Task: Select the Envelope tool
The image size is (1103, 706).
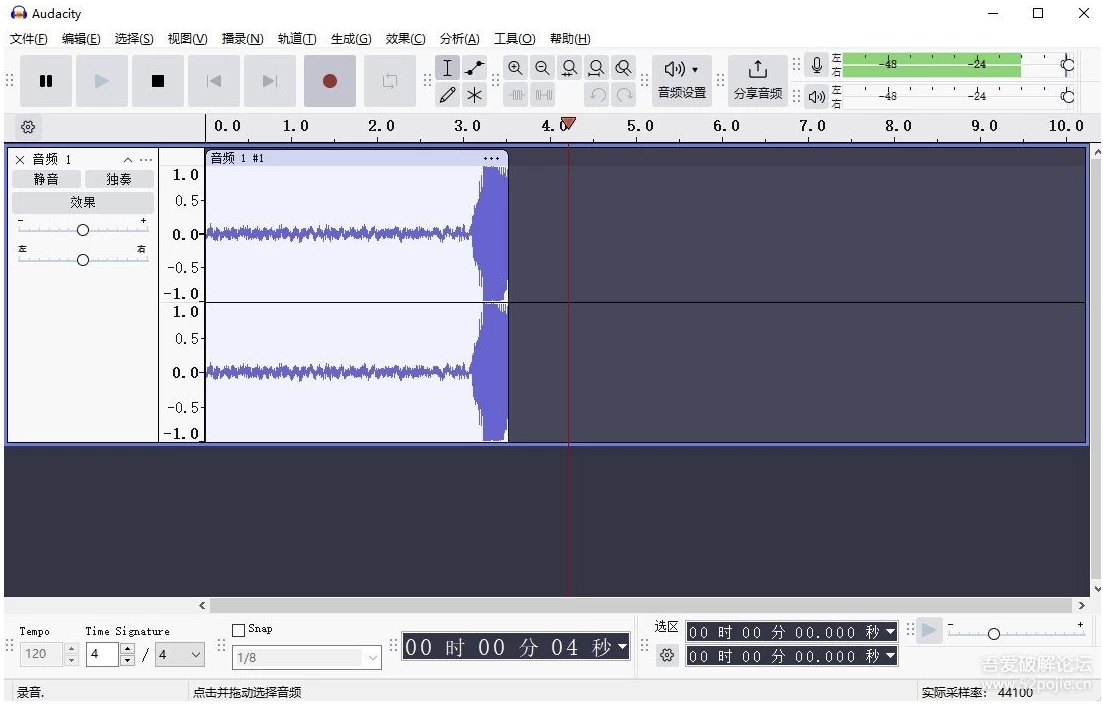Action: point(474,67)
